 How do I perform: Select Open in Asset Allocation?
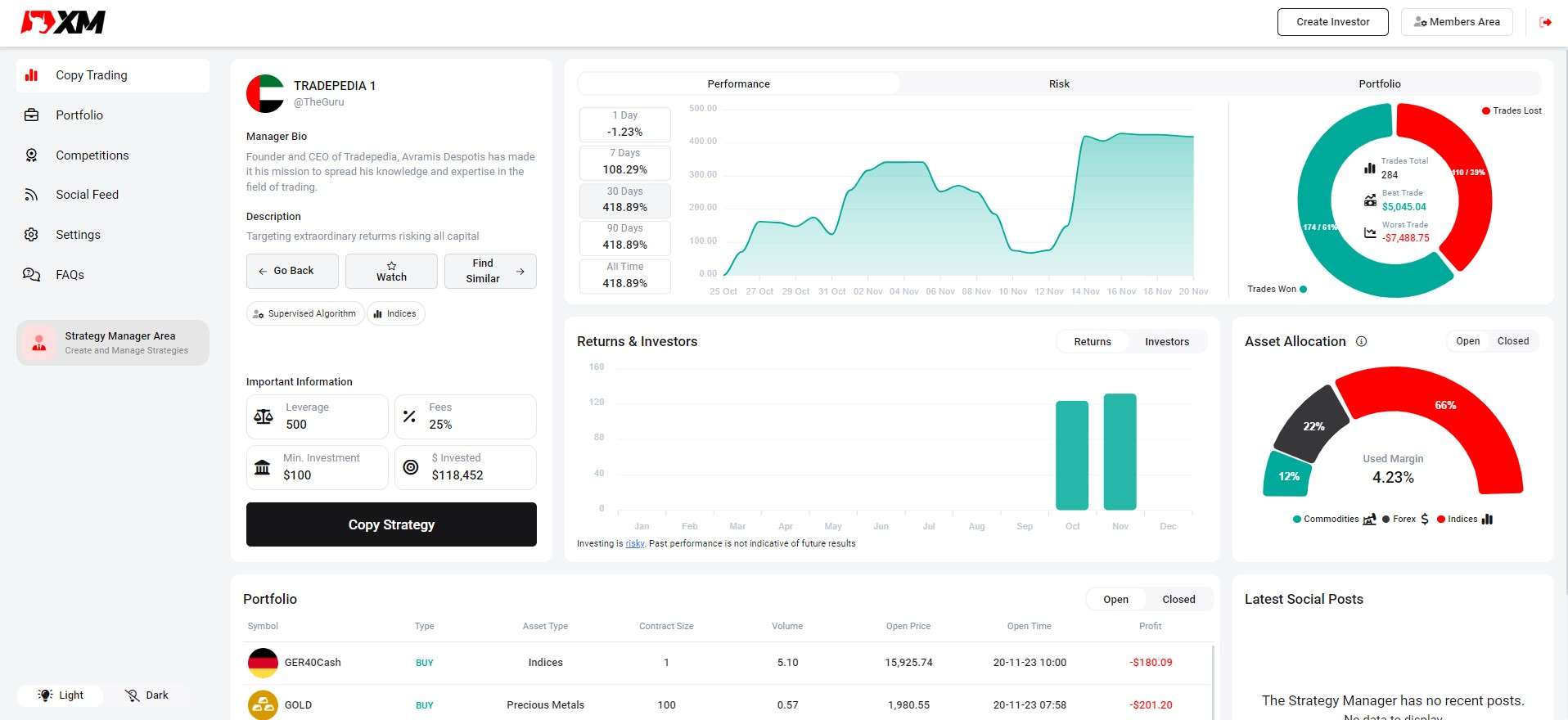1467,341
